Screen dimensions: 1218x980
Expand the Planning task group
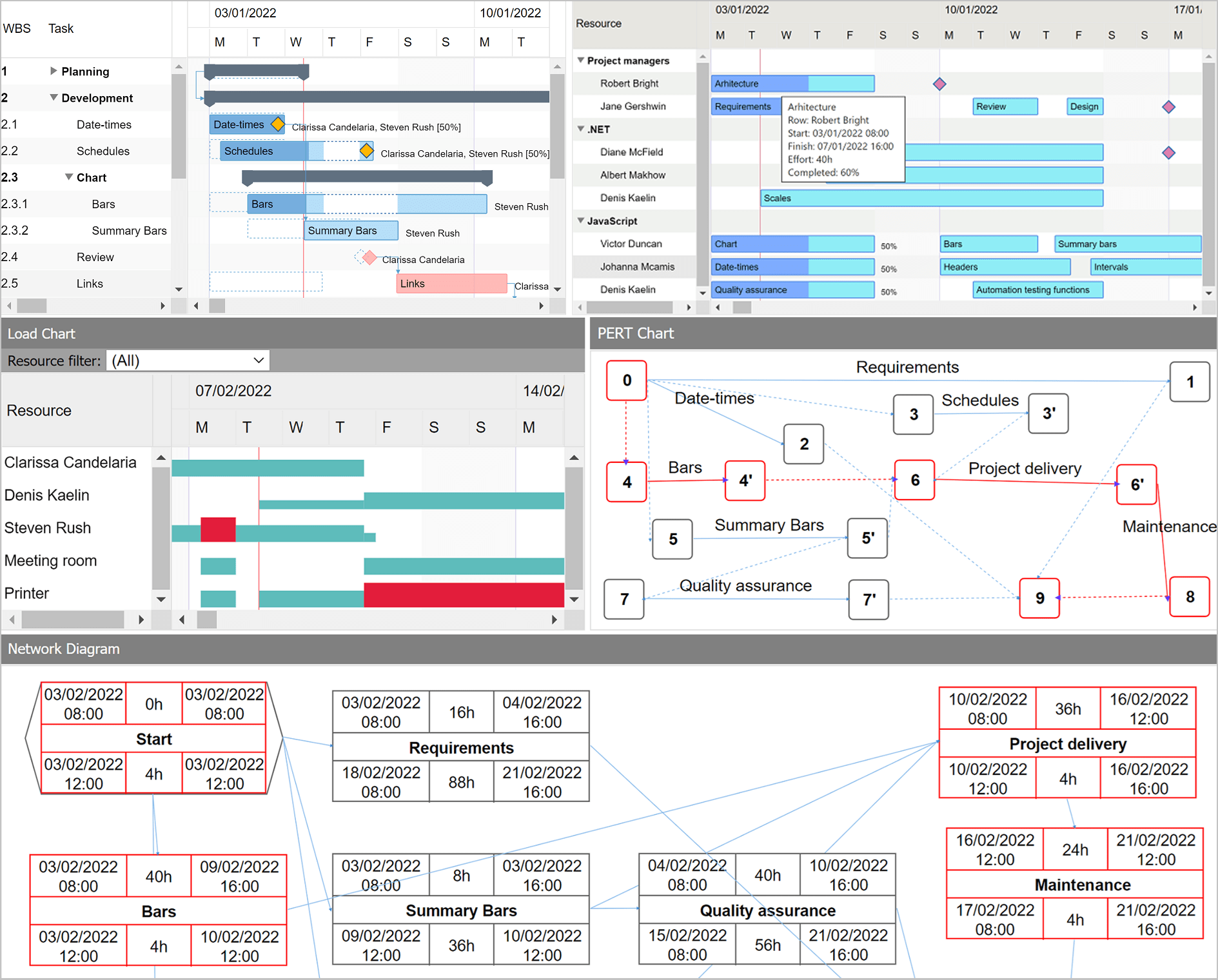tap(53, 71)
